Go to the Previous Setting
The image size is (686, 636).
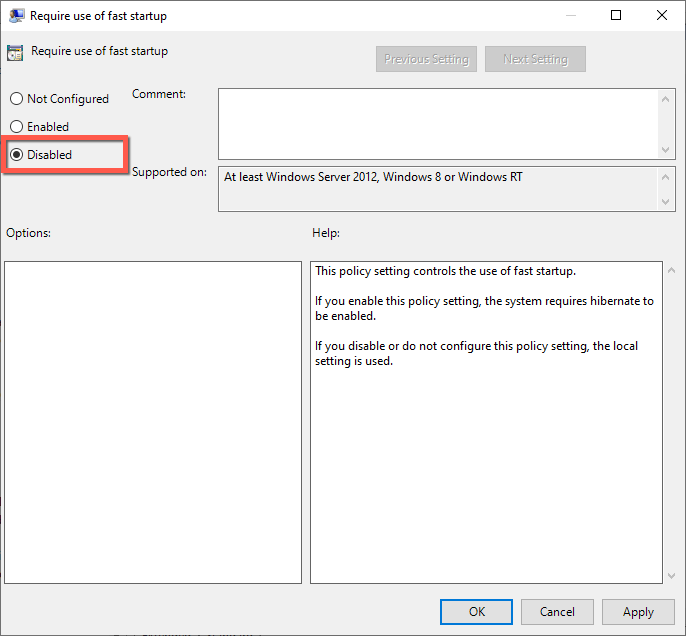[427, 59]
